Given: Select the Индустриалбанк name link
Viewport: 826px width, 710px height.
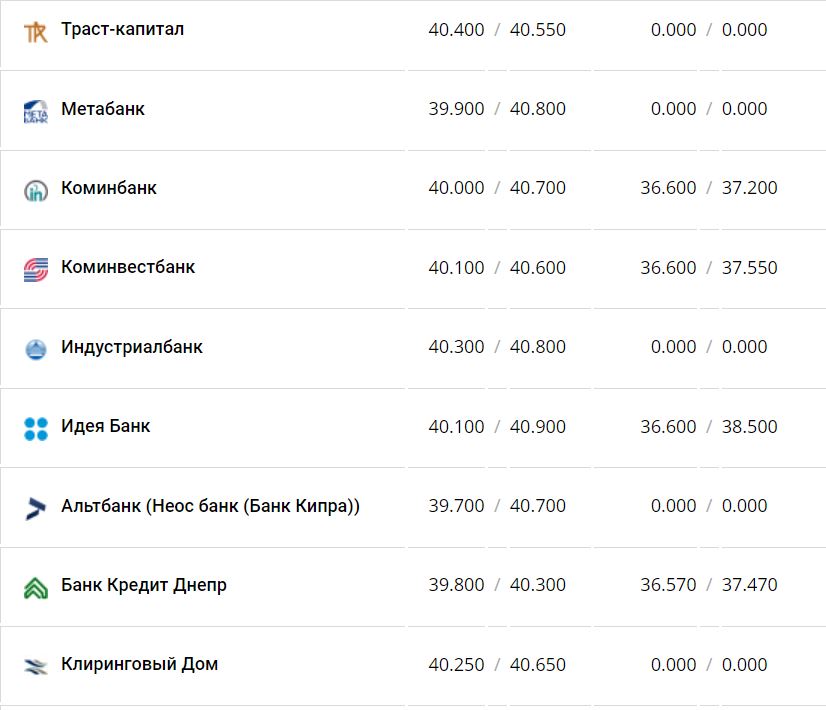Looking at the screenshot, I should [x=132, y=346].
